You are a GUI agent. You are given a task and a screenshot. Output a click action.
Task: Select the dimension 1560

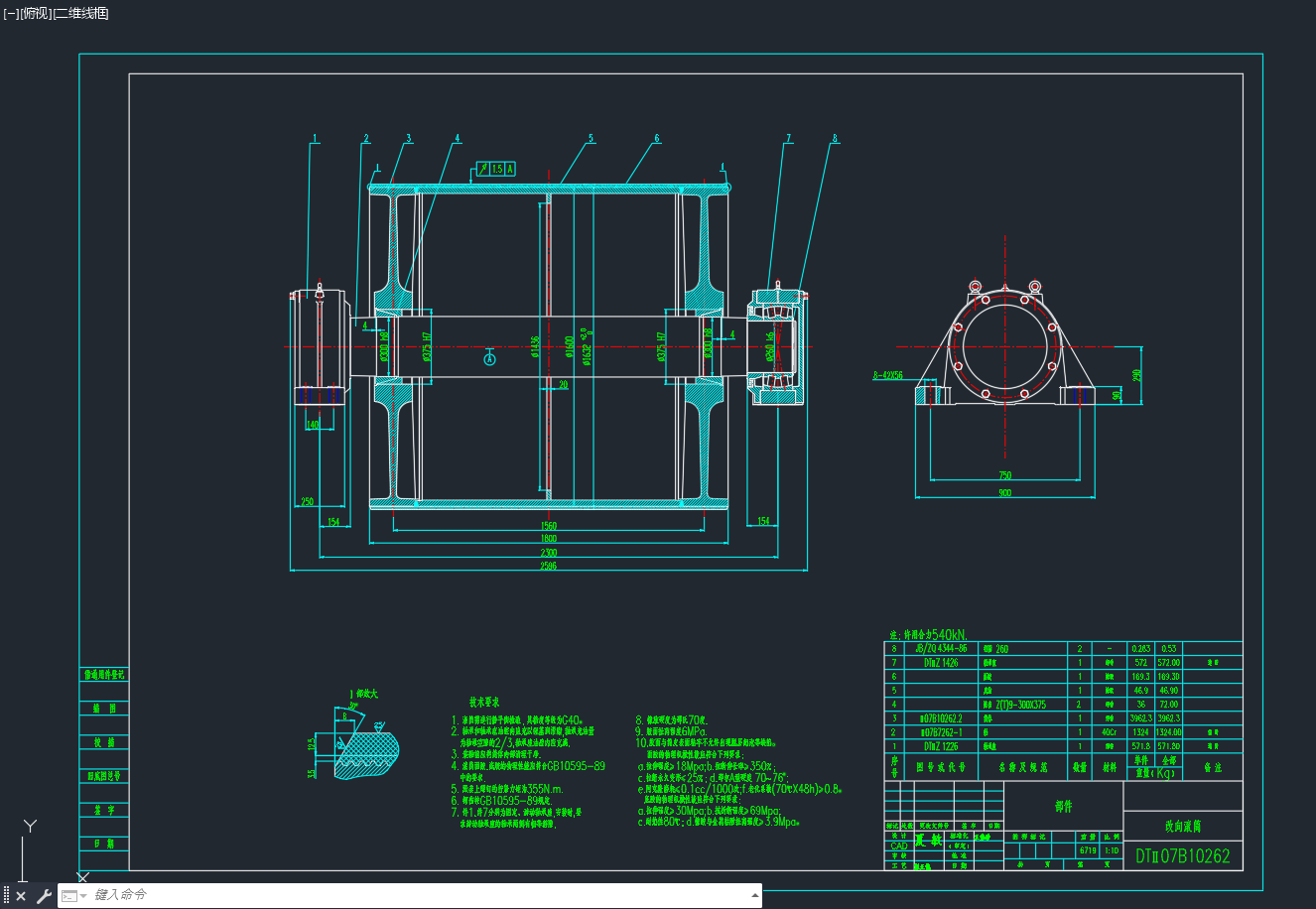(x=548, y=526)
